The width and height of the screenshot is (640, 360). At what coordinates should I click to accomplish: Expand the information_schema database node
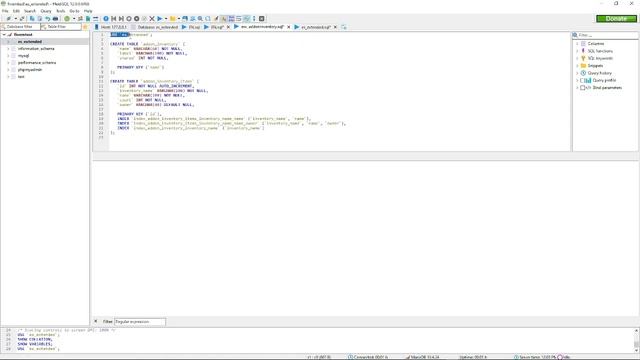coord(8,49)
